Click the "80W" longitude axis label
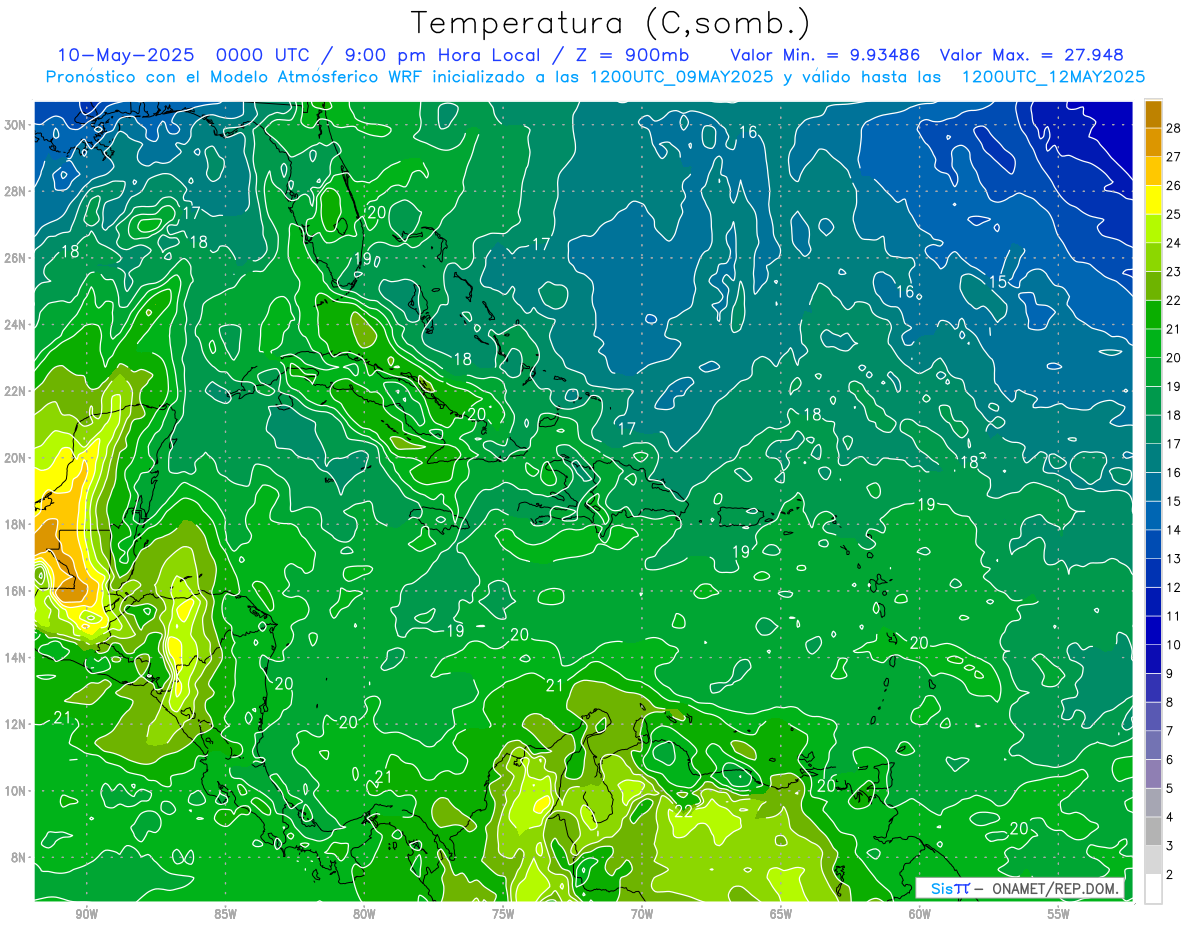The width and height of the screenshot is (1200, 927). click(x=364, y=914)
